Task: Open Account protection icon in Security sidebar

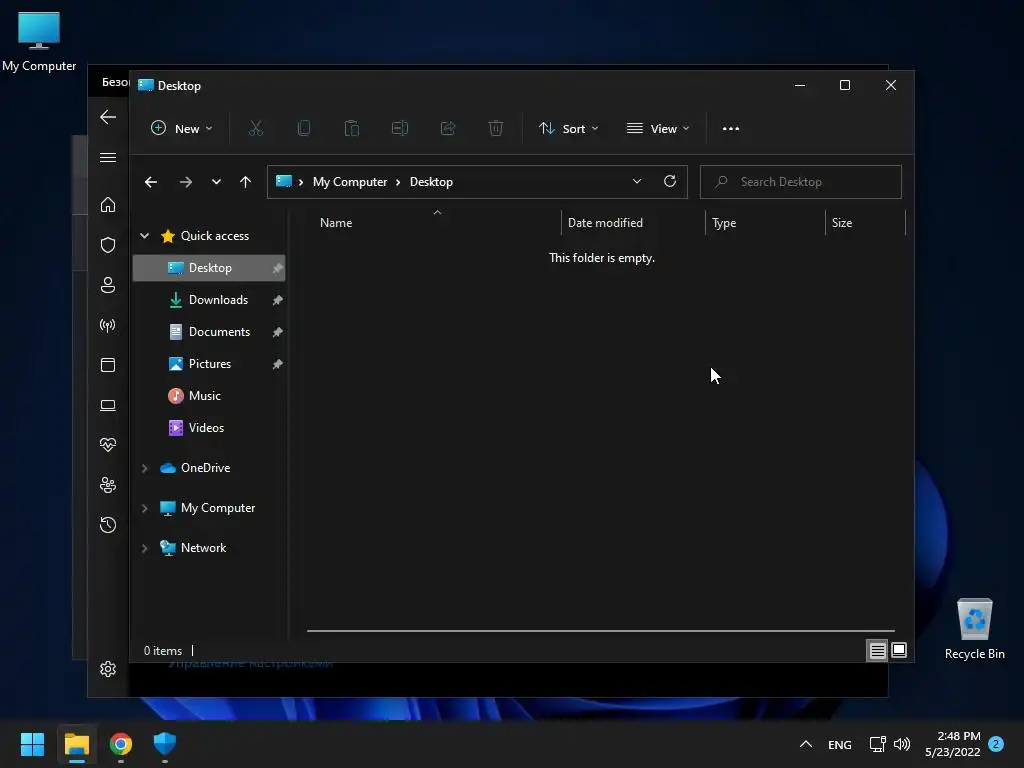Action: point(108,285)
